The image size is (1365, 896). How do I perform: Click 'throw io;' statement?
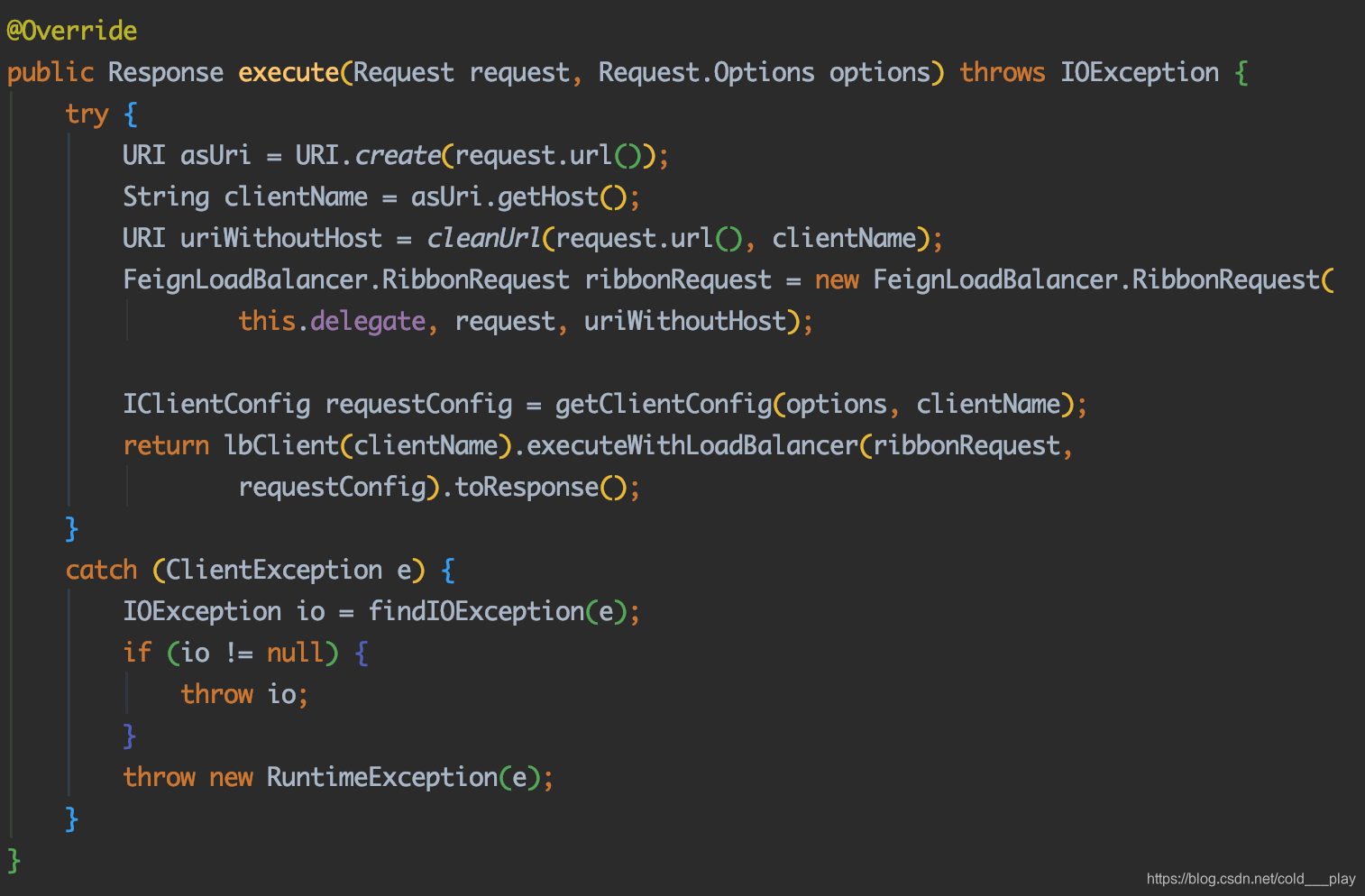tap(244, 695)
